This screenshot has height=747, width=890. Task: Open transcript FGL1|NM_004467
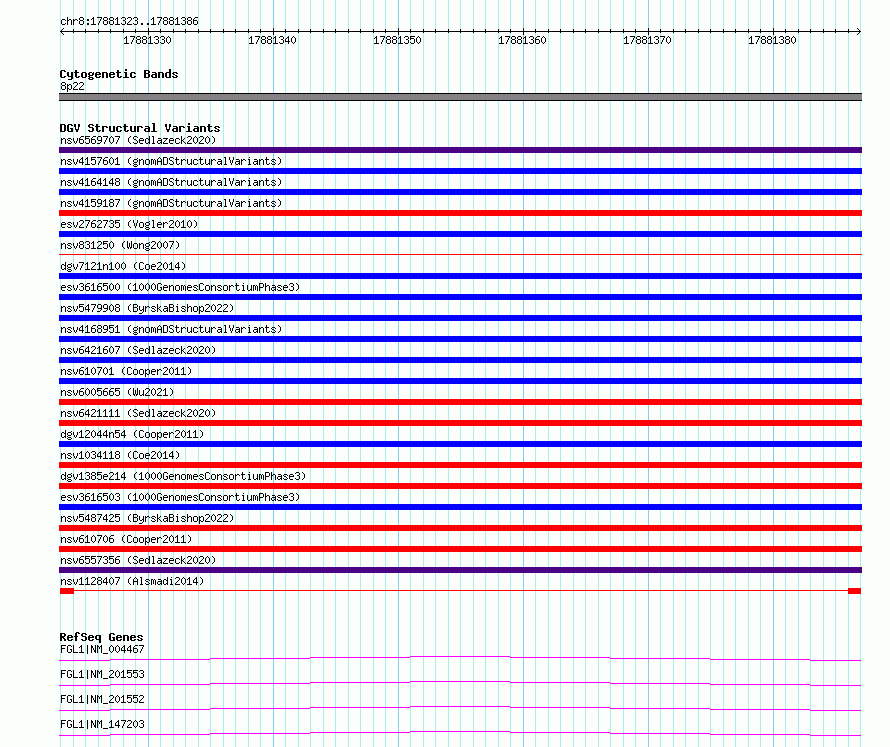pyautogui.click(x=102, y=649)
